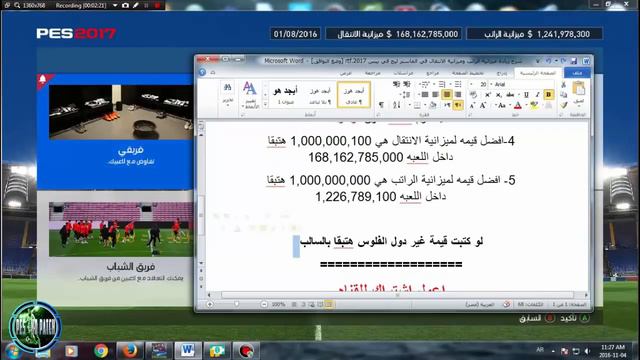Click the Decrease Indent icon
Screen dimensions: 640x360
(x=407, y=84)
